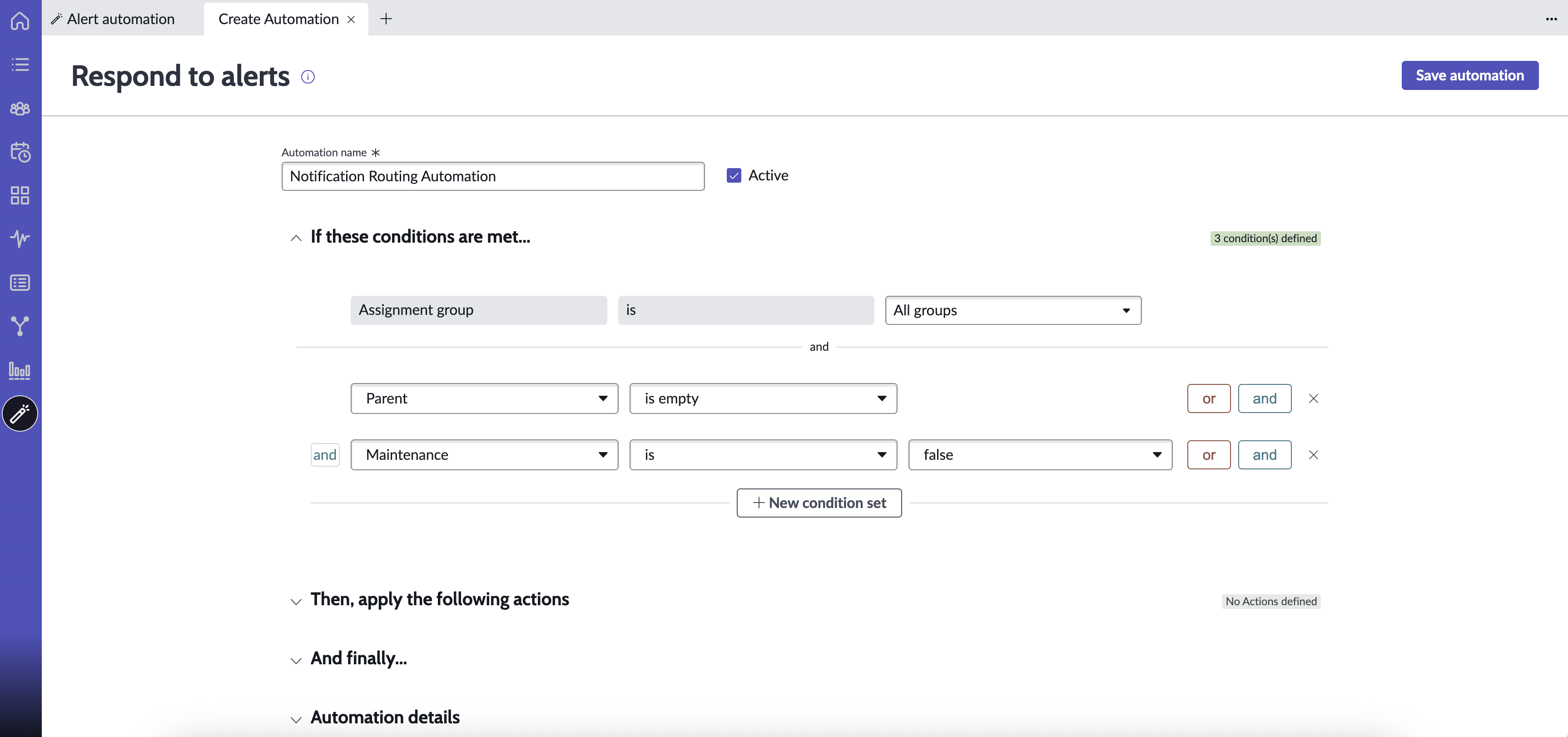
Task: Click the Respond to alerts heading
Action: pyautogui.click(x=181, y=76)
